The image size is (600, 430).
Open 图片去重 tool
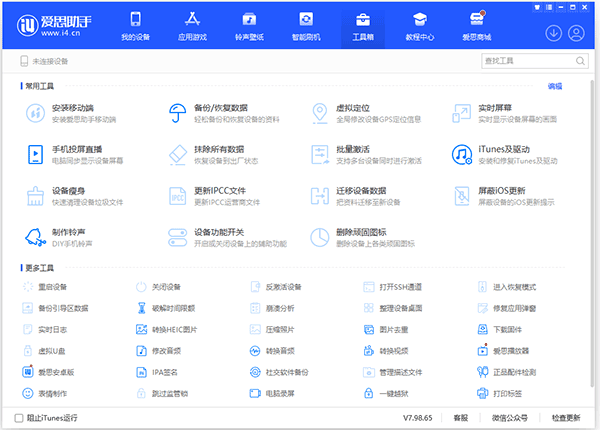[385, 329]
